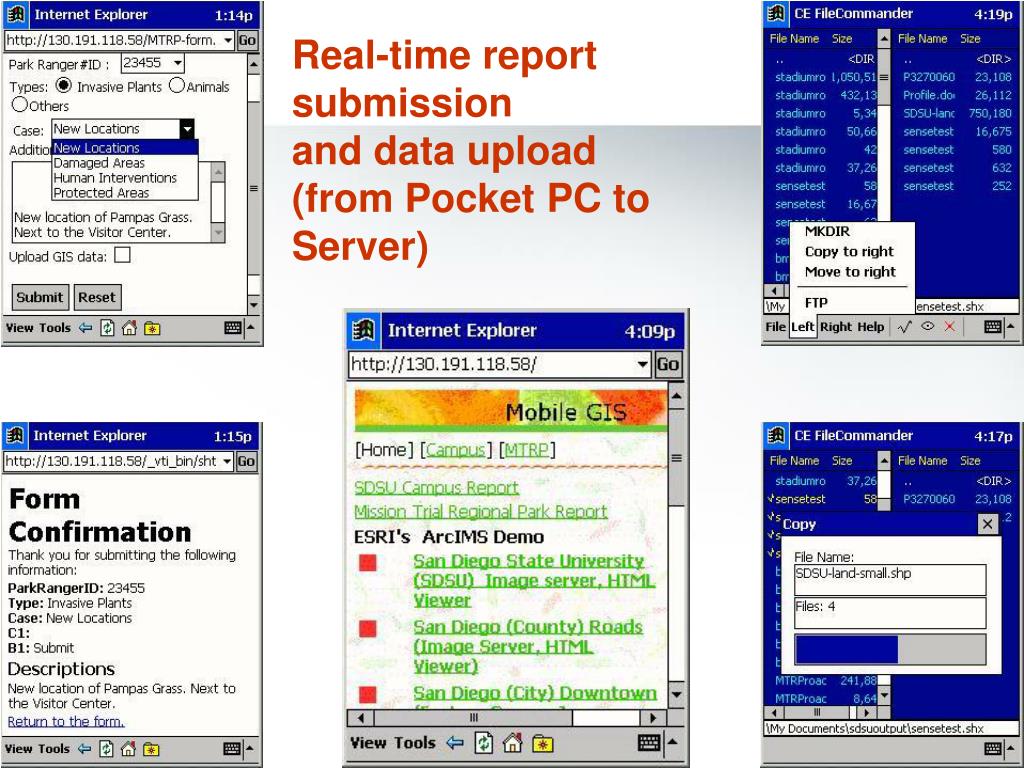Image resolution: width=1024 pixels, height=768 pixels.
Task: Select Copy to right in the FileCommander menu
Action: (x=849, y=251)
